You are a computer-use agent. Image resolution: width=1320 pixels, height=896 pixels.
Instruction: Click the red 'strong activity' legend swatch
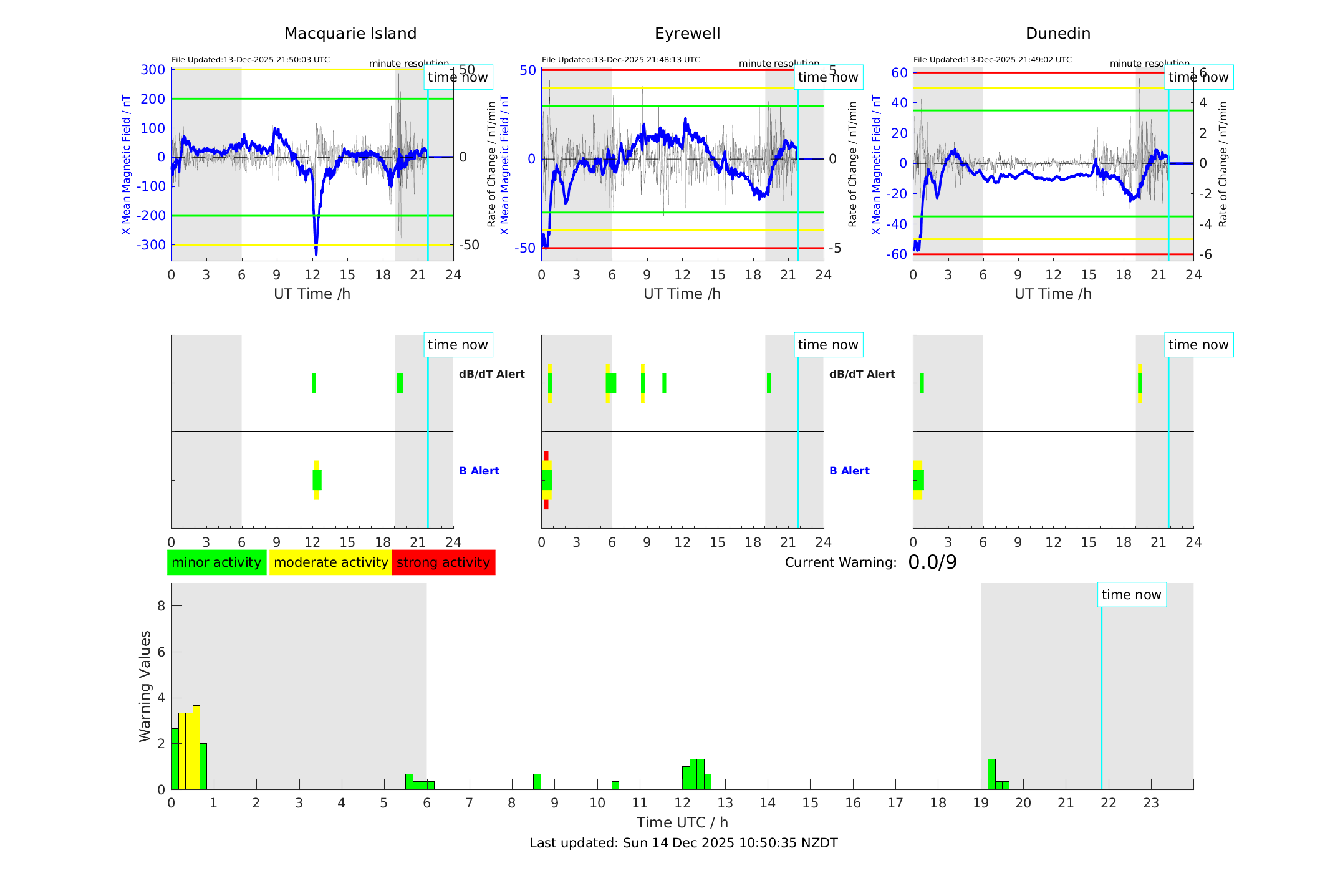(x=443, y=562)
